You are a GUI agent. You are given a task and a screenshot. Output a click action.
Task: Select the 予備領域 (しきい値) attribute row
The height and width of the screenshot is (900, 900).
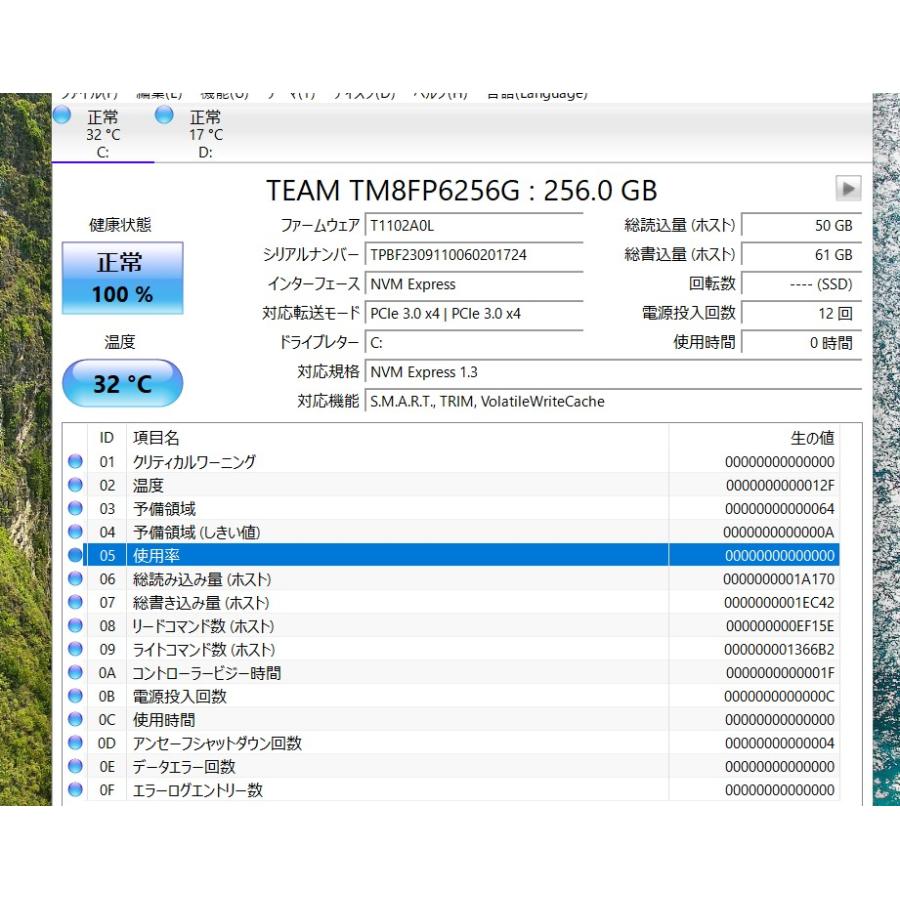click(x=451, y=532)
